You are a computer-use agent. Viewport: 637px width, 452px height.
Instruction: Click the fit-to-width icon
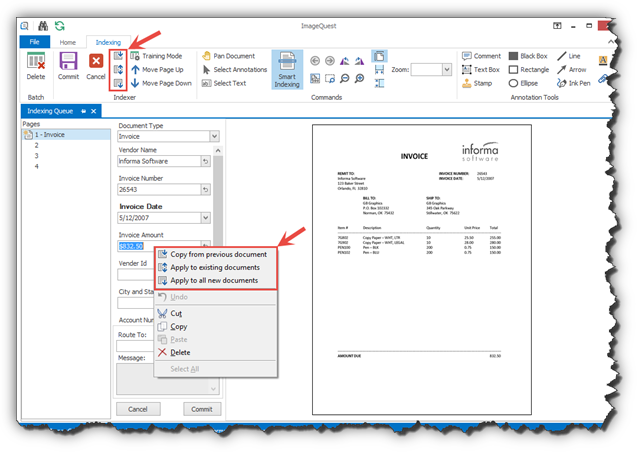tap(379, 69)
